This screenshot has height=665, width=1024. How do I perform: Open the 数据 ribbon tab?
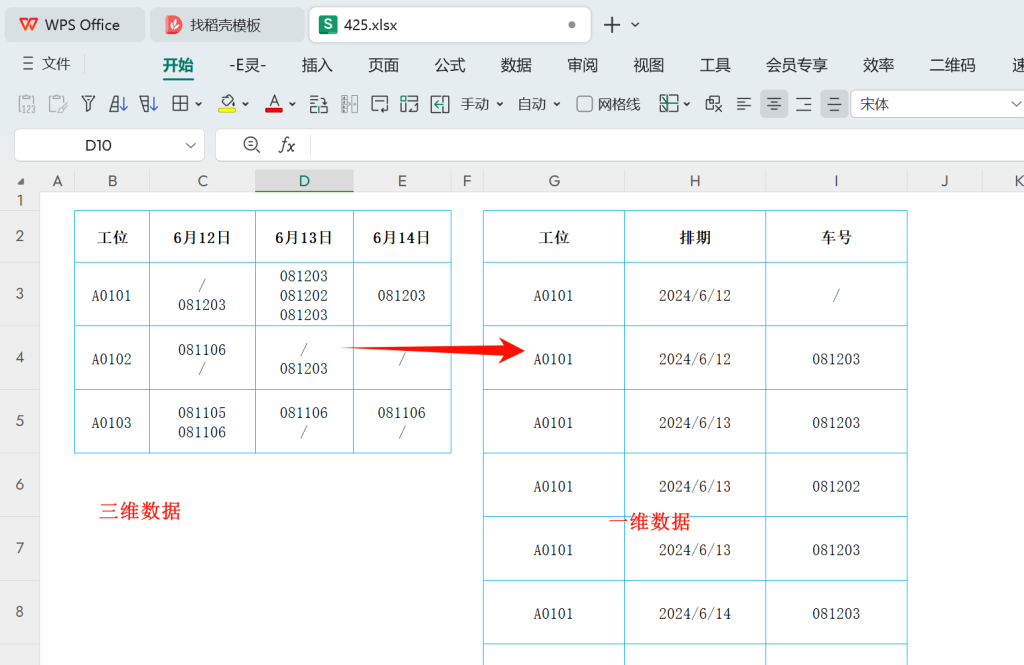coord(516,65)
